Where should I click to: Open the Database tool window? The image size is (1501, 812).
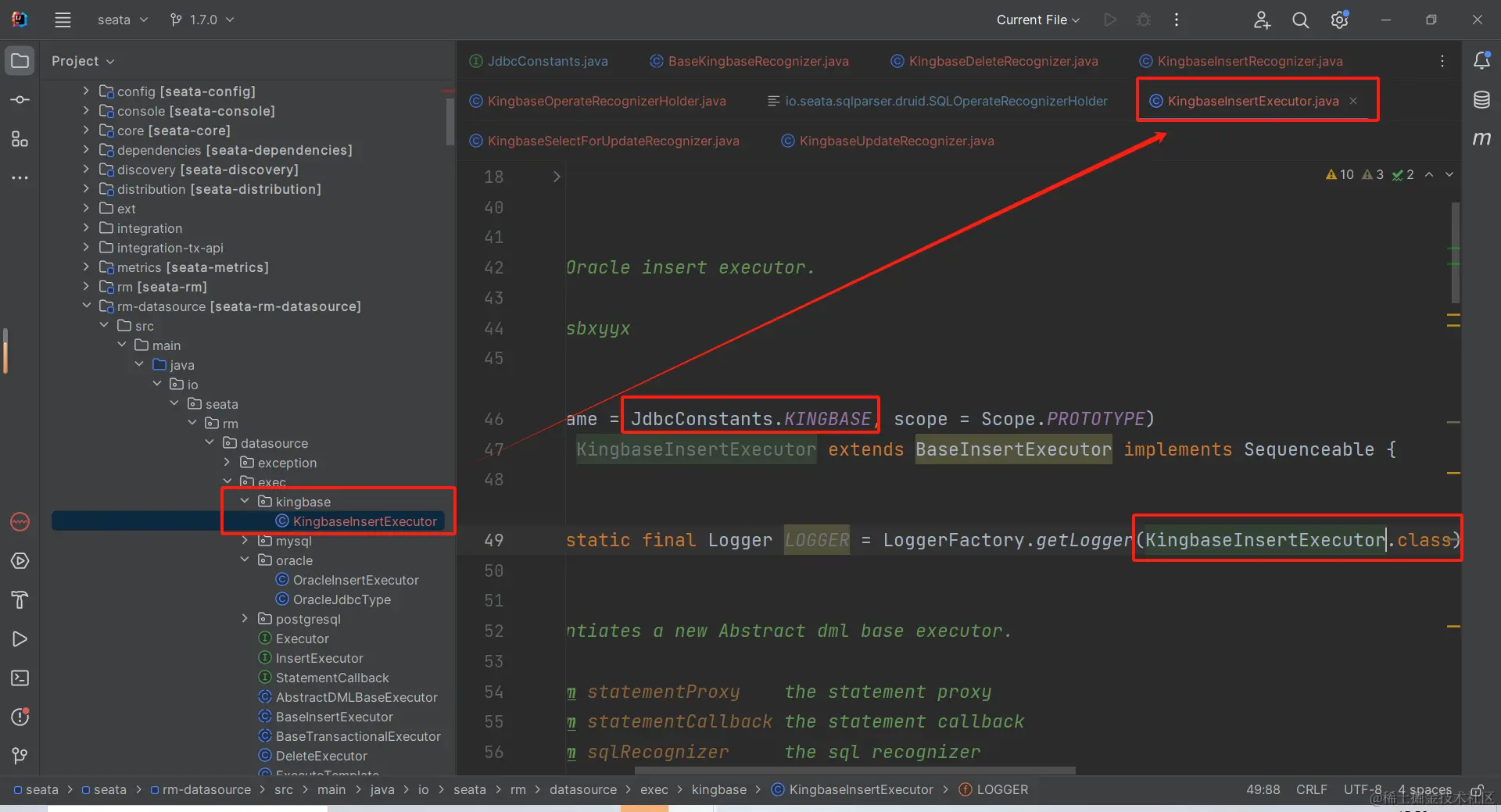click(1481, 100)
